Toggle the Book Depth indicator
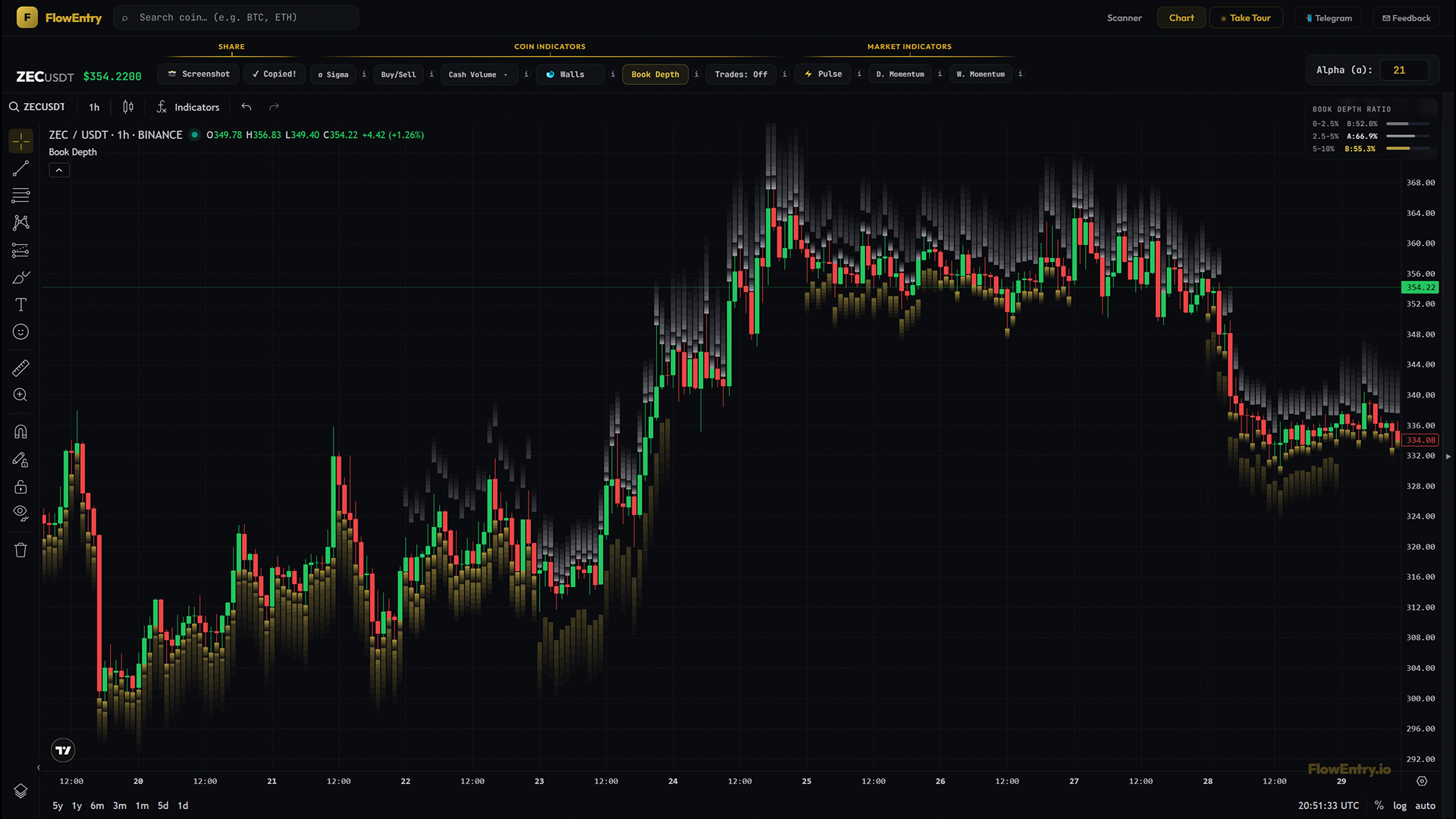 (x=655, y=74)
